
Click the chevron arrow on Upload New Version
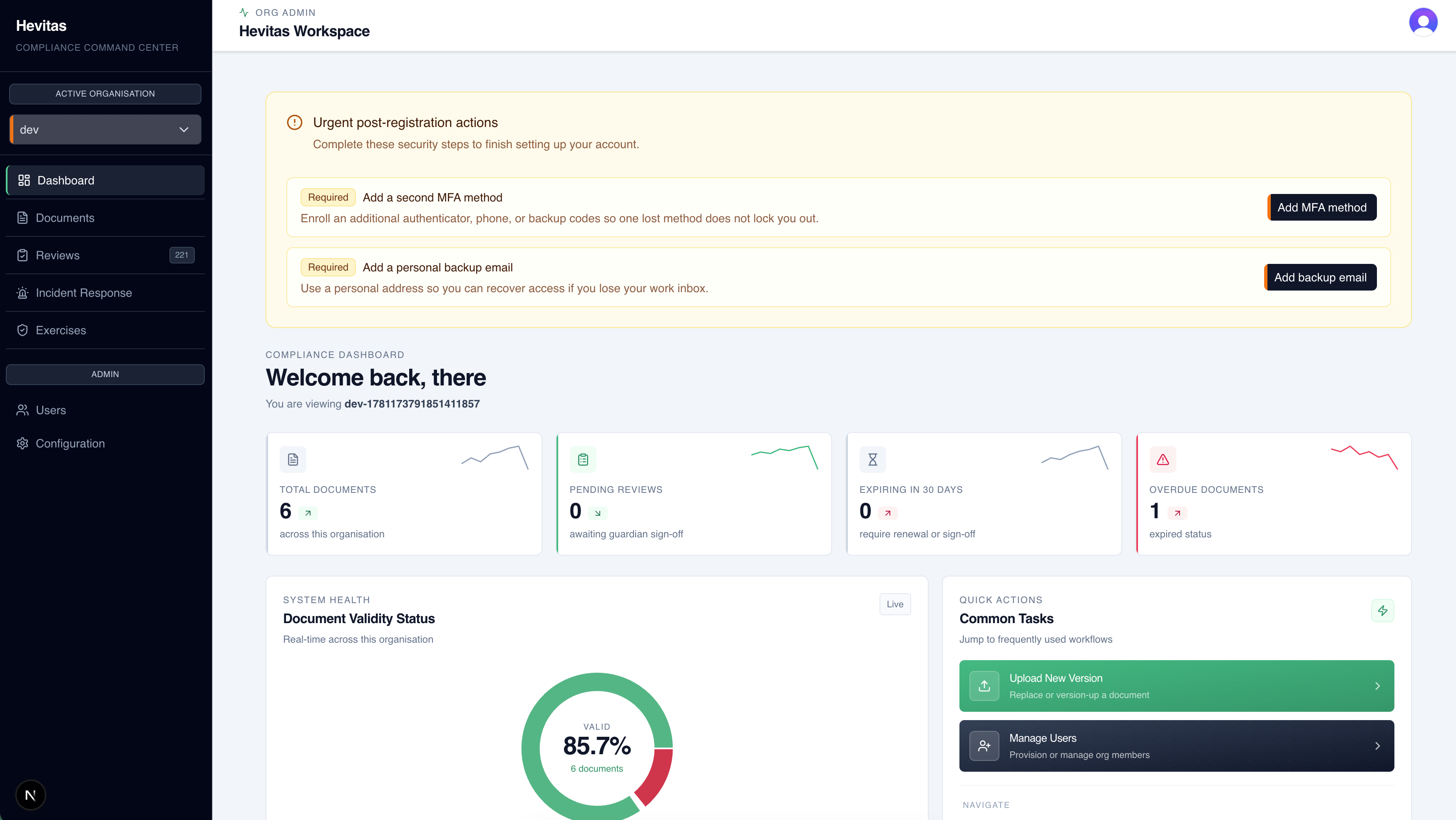point(1377,686)
